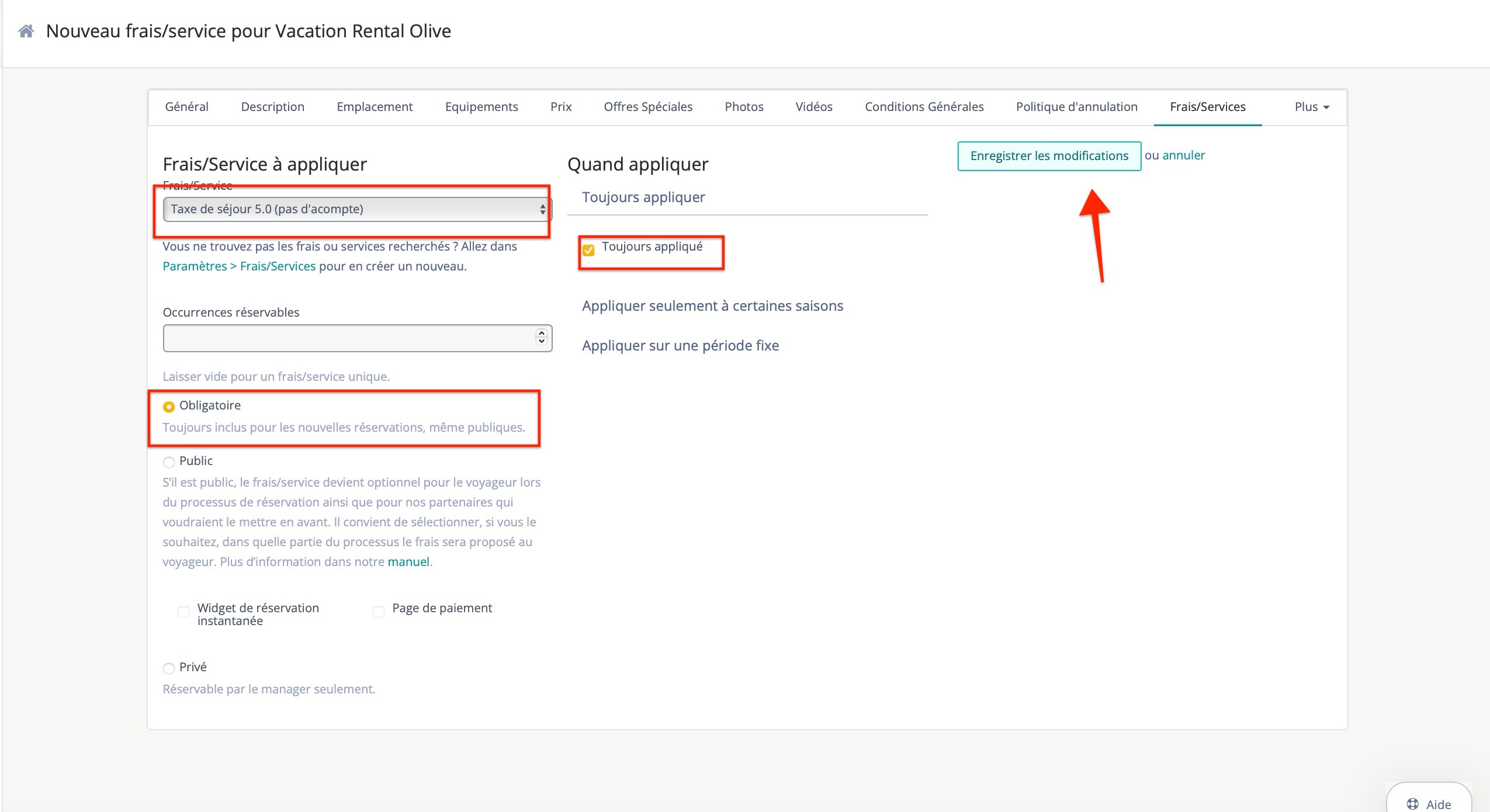Screen dimensions: 1490x812
Task: Click into the Occurrences réservables field
Action: (348, 338)
